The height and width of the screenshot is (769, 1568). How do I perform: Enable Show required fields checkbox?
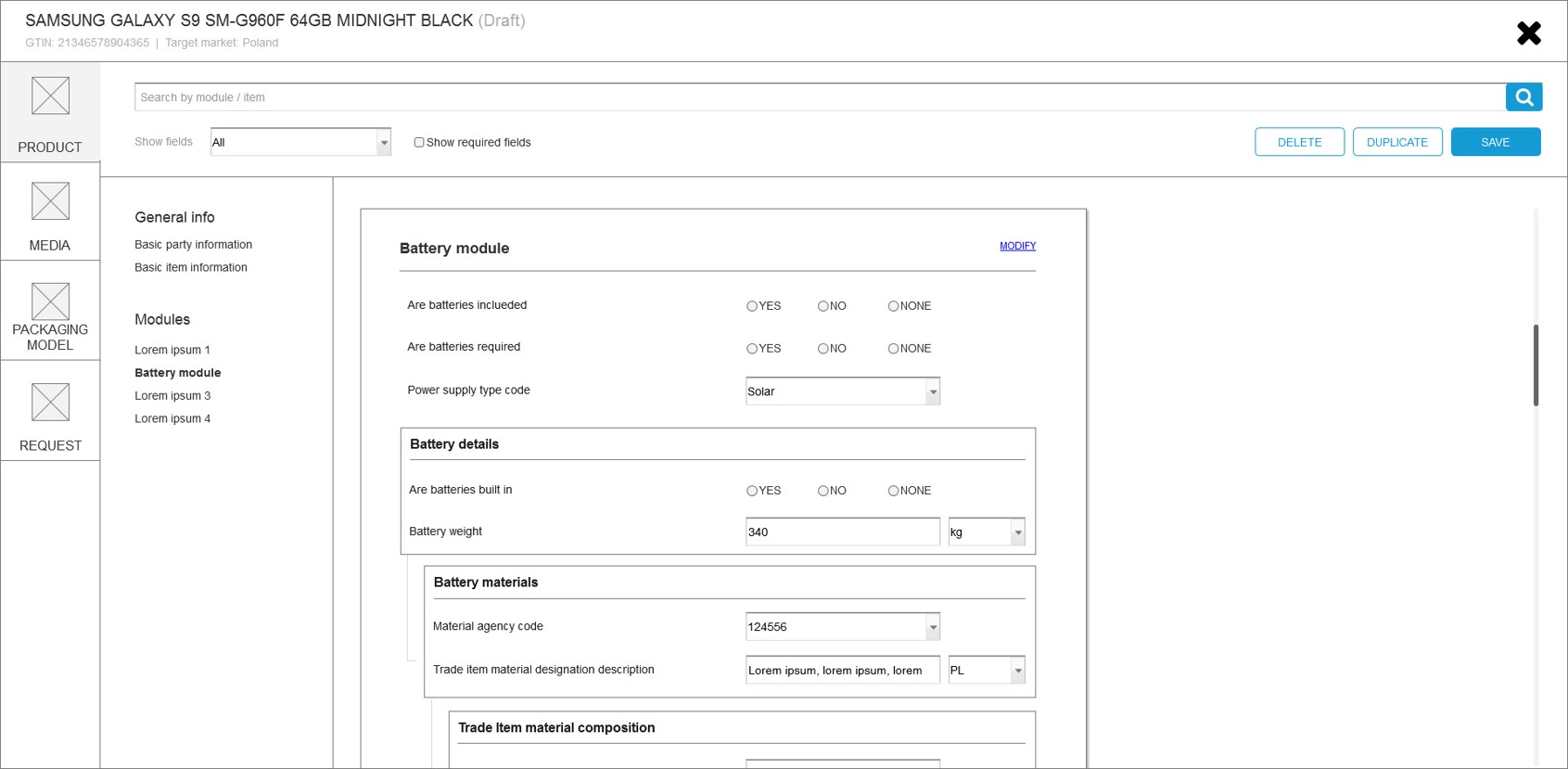coord(419,143)
